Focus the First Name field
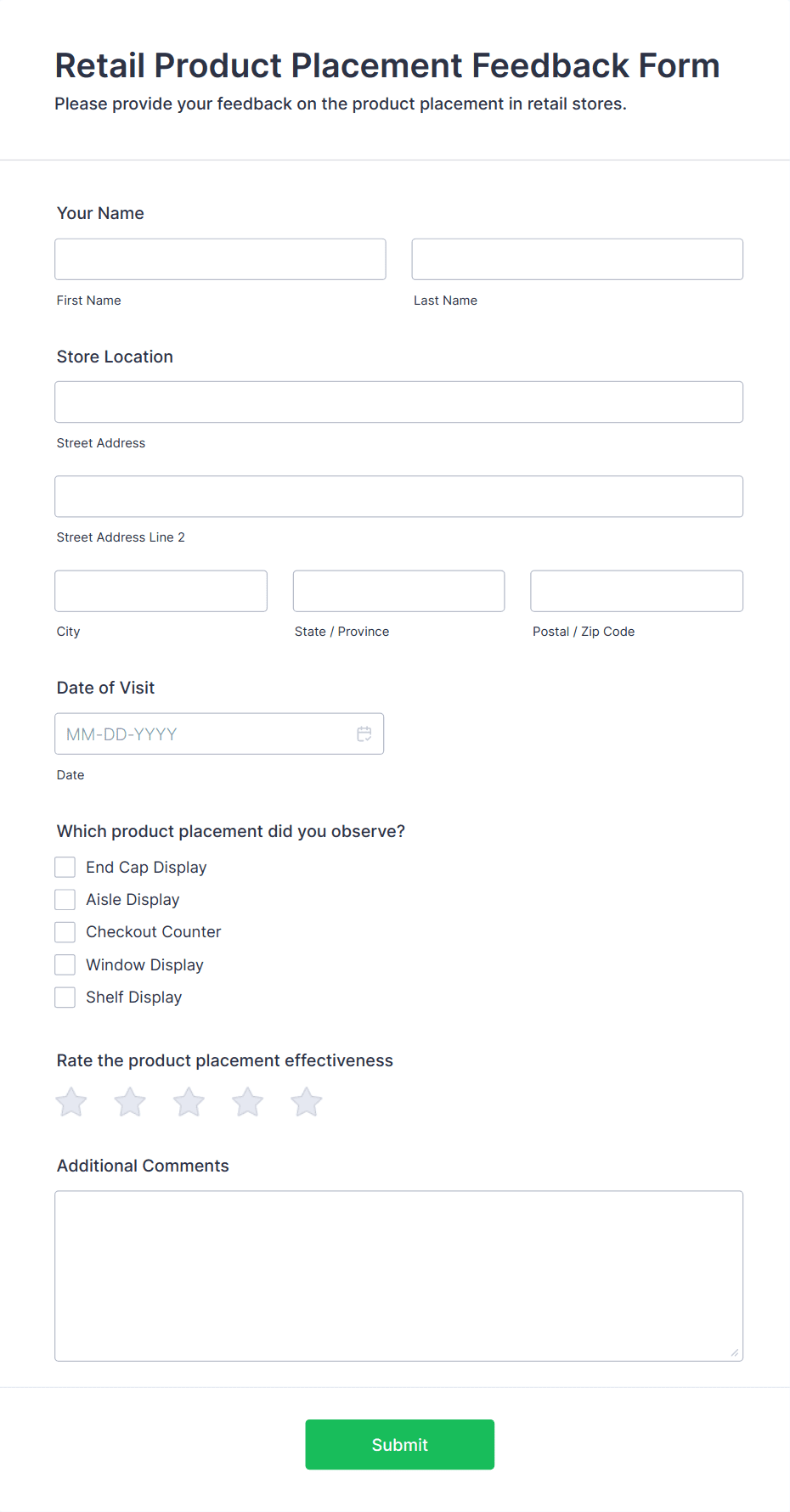The height and width of the screenshot is (1512, 790). pos(220,259)
